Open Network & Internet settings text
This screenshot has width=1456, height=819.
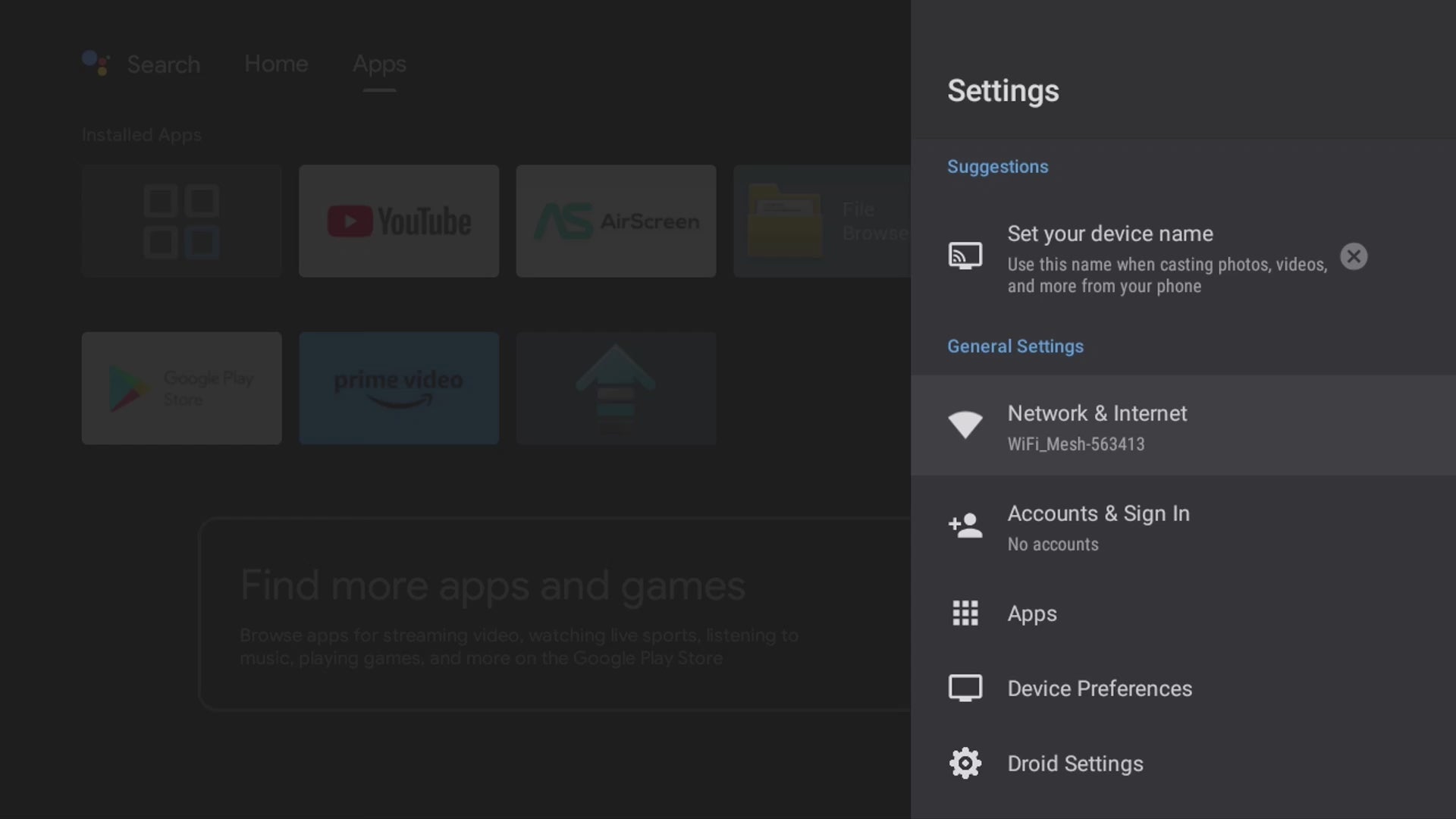click(1097, 414)
